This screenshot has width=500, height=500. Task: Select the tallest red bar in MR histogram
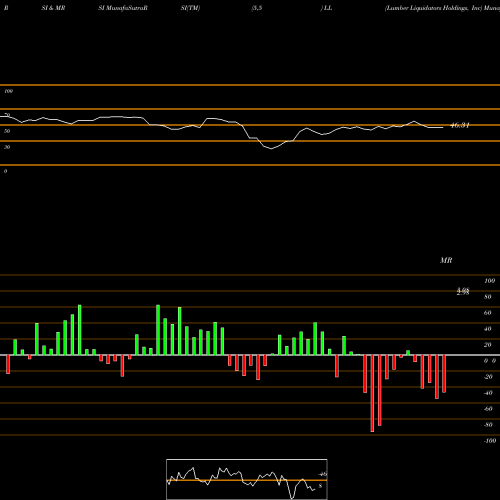pos(372,393)
